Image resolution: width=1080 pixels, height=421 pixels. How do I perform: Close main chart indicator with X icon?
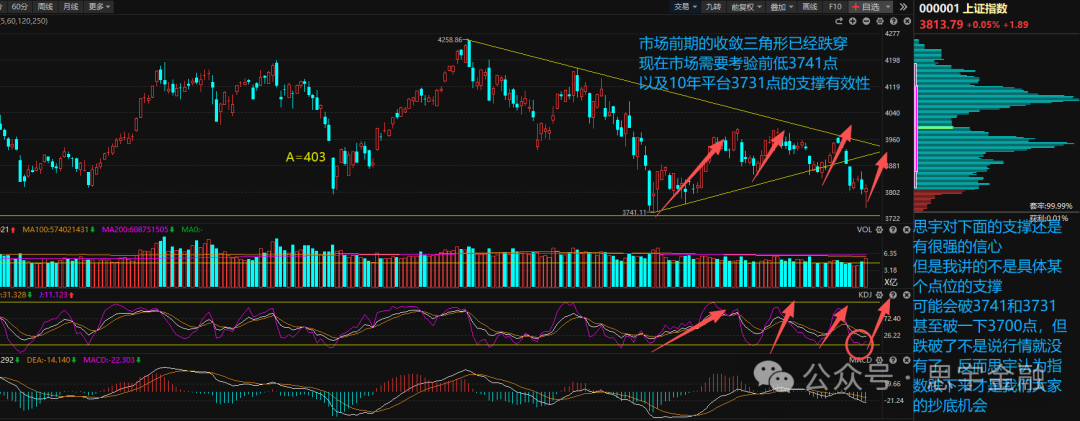906,21
